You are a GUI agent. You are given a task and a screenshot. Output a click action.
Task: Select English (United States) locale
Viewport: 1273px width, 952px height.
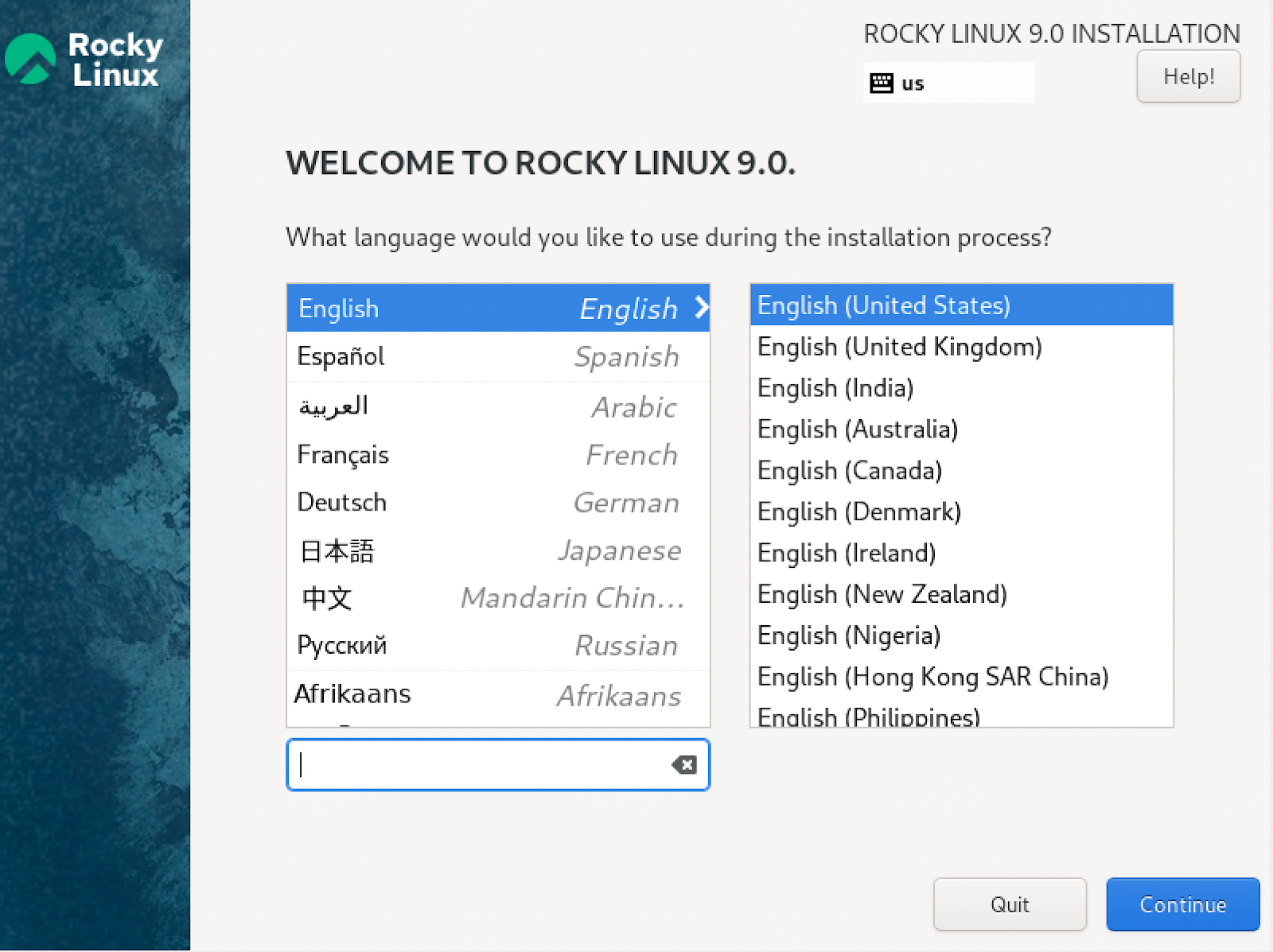click(961, 305)
